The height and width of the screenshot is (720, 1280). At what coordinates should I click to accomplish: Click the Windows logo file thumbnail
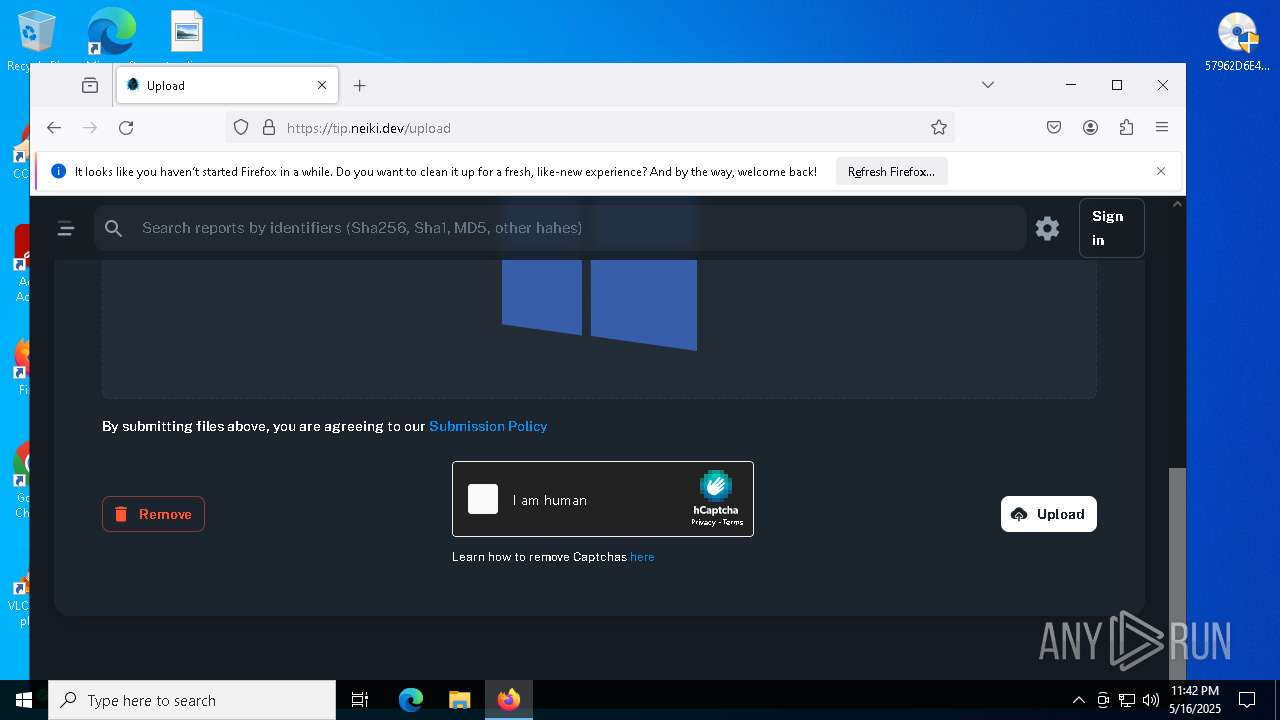tap(599, 305)
